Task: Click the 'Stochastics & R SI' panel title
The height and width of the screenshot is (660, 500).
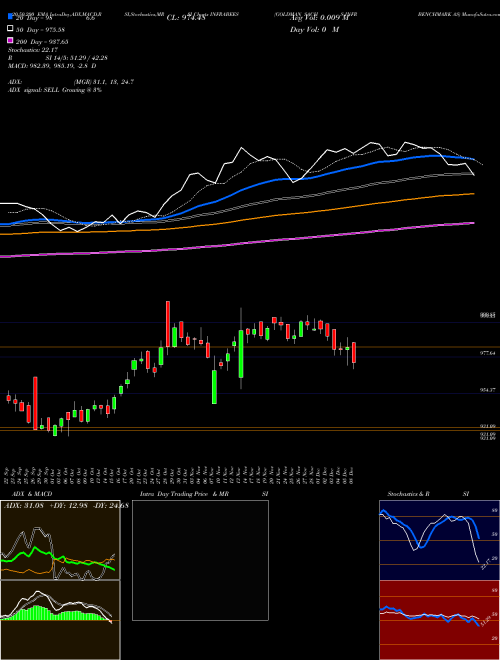Action: [x=428, y=494]
